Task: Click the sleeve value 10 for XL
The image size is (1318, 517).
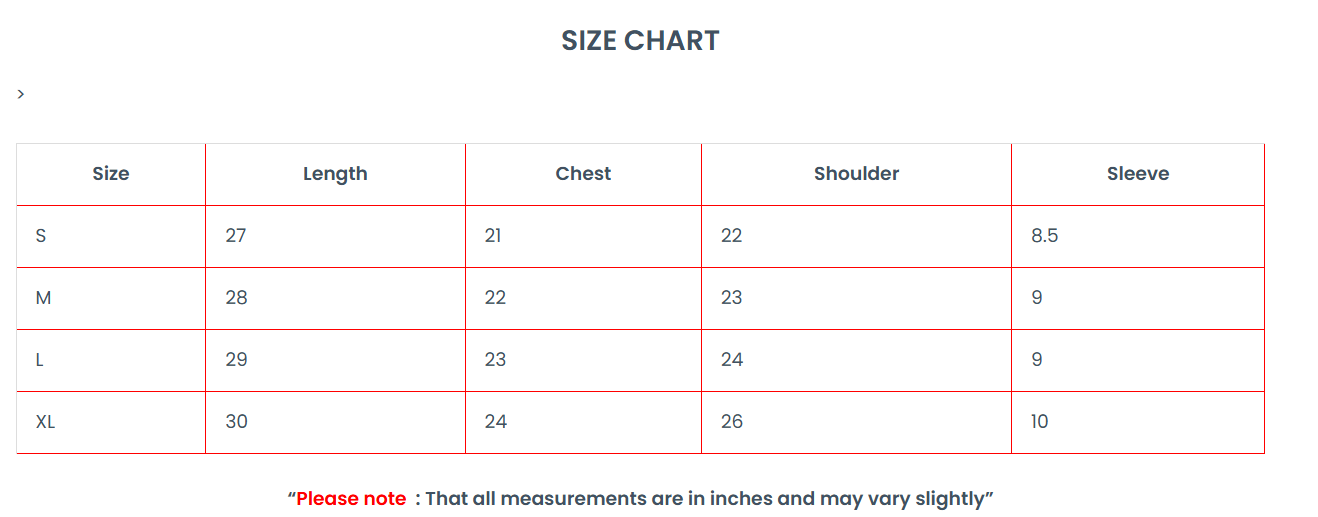Action: click(x=1040, y=422)
